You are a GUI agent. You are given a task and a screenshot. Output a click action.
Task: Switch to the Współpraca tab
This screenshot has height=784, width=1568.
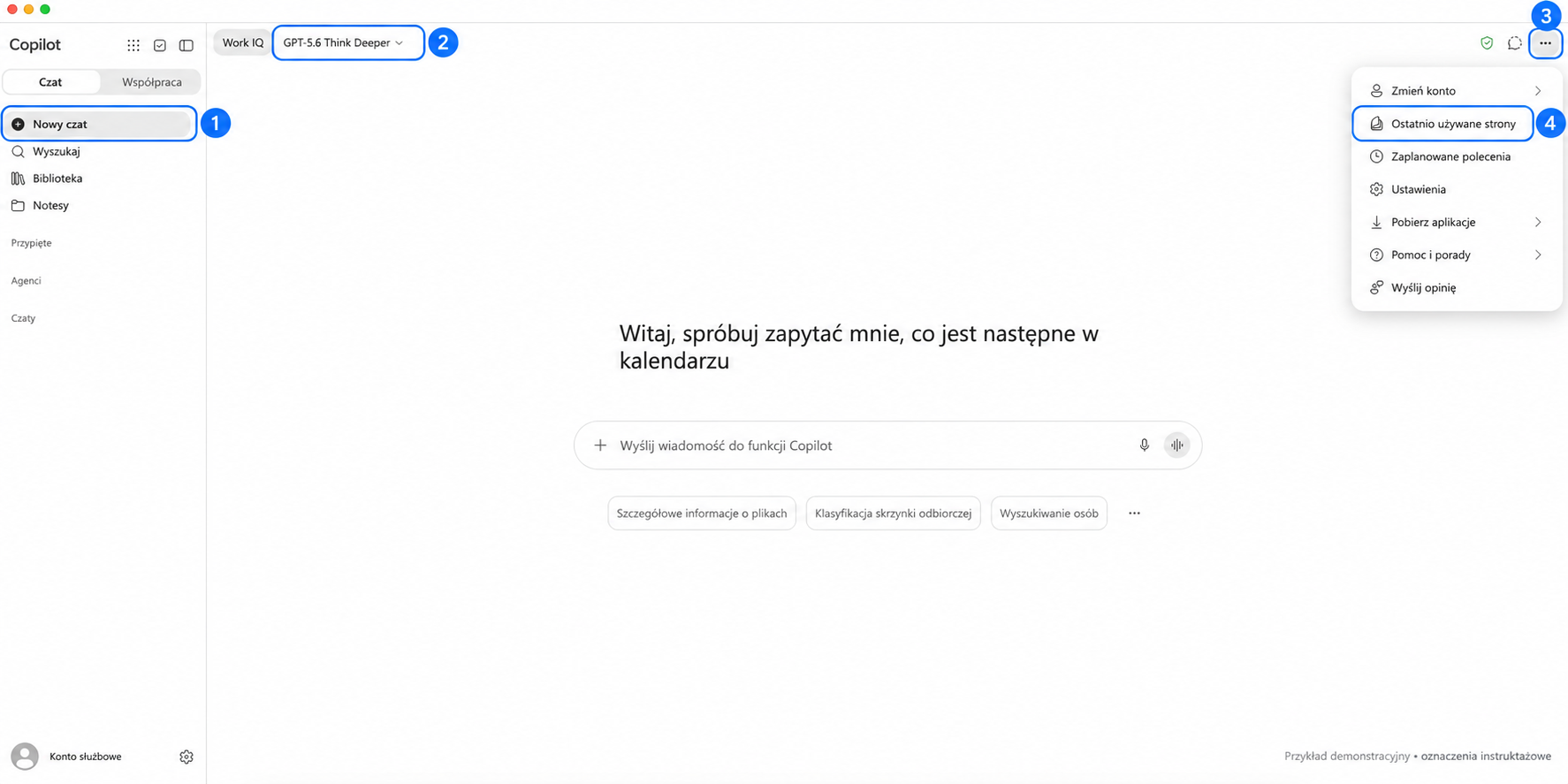(152, 82)
